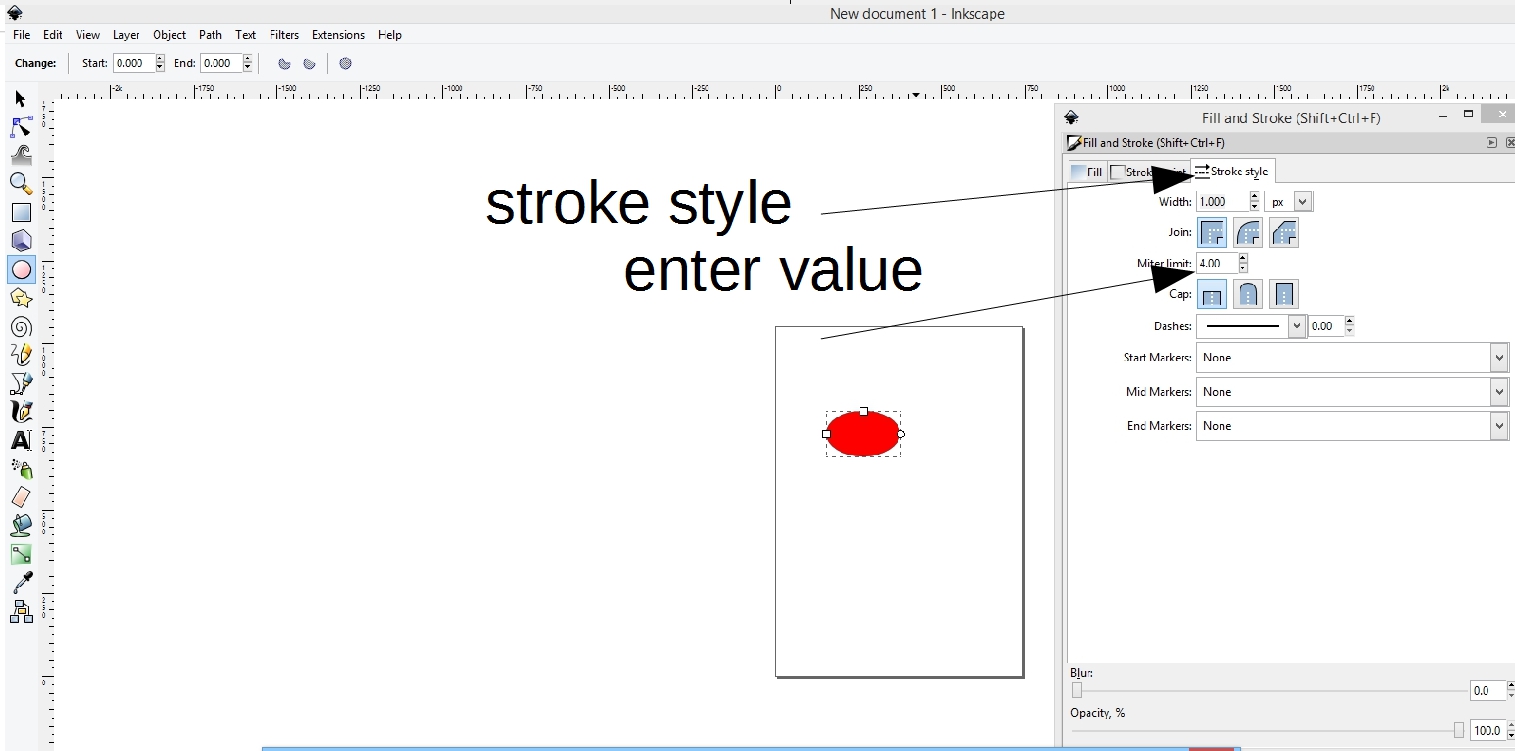Viewport: 1515px width, 751px height.
Task: Increase the arc Start angle spinner
Action: pyautogui.click(x=160, y=59)
